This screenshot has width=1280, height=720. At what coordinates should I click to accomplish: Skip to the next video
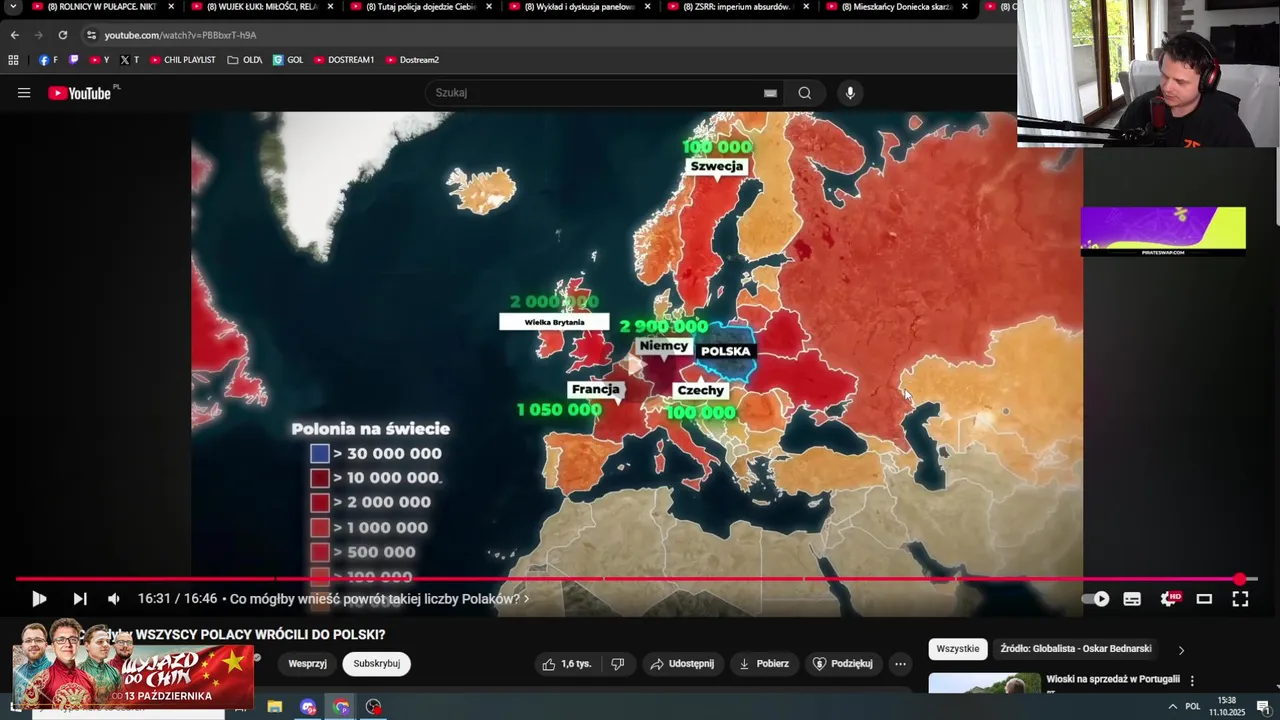[x=80, y=599]
